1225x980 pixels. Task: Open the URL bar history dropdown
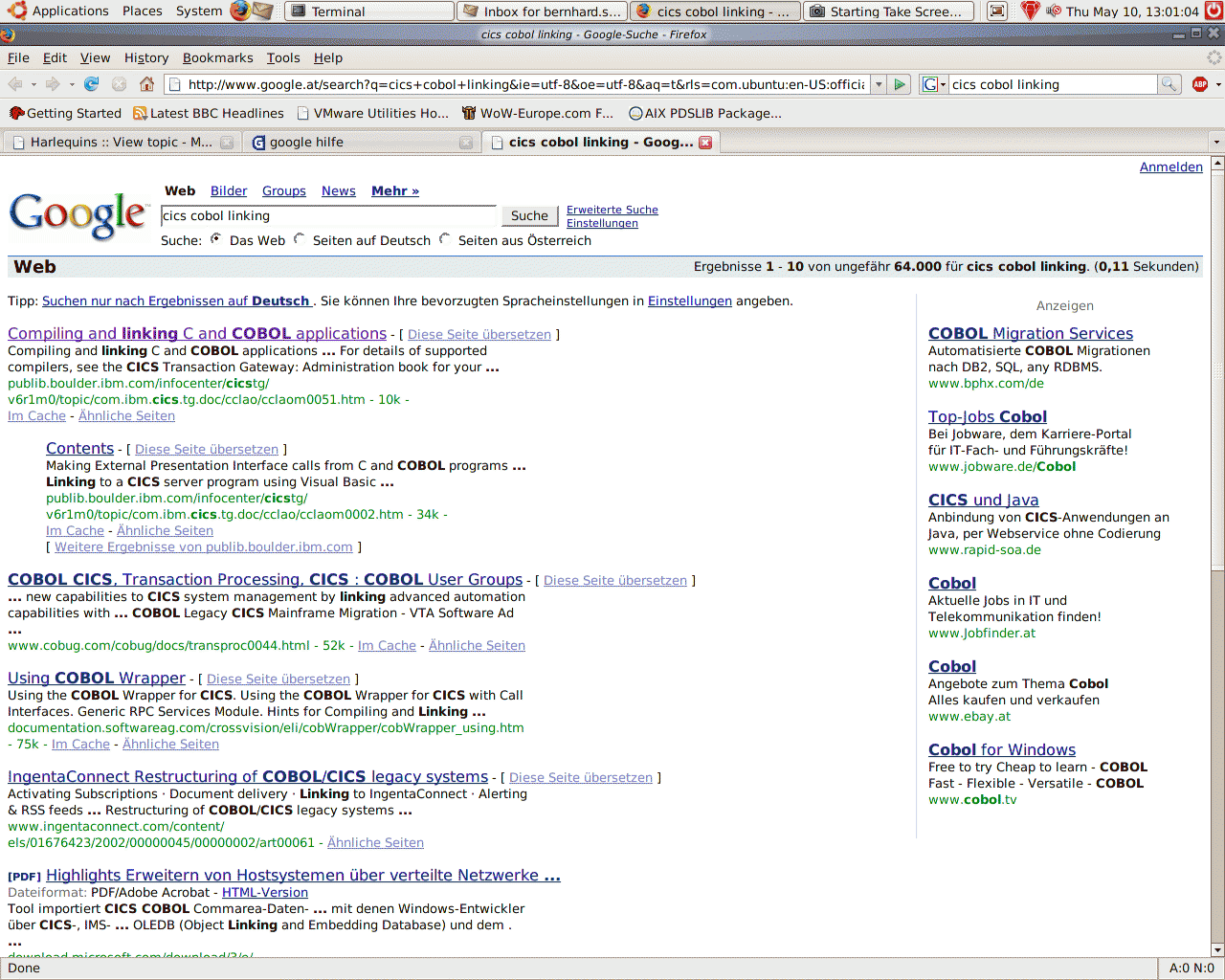point(879,84)
